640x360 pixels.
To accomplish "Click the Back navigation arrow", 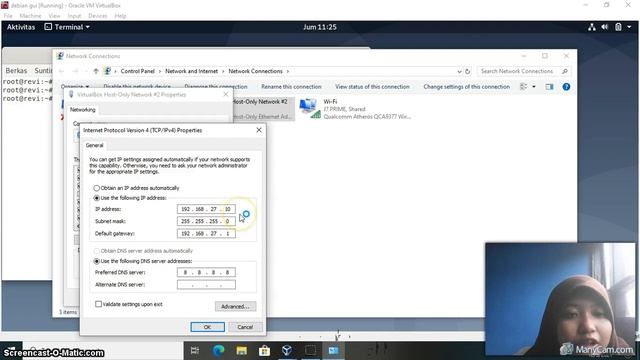I will point(62,71).
